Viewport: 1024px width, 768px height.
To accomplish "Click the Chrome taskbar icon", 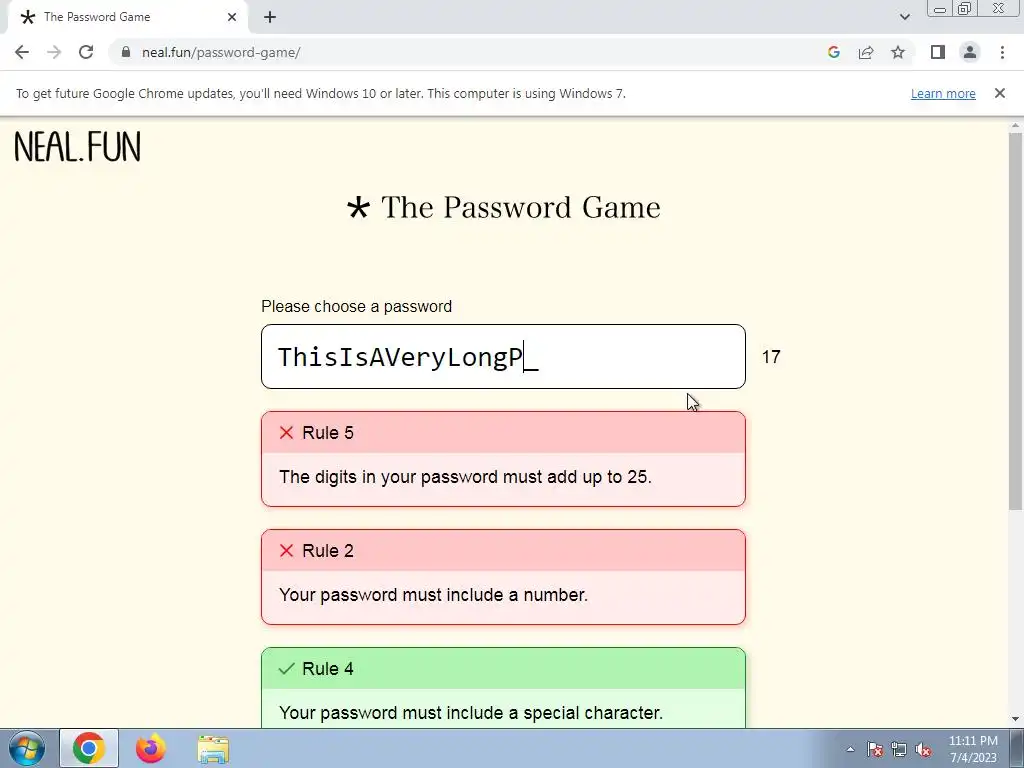I will [89, 748].
